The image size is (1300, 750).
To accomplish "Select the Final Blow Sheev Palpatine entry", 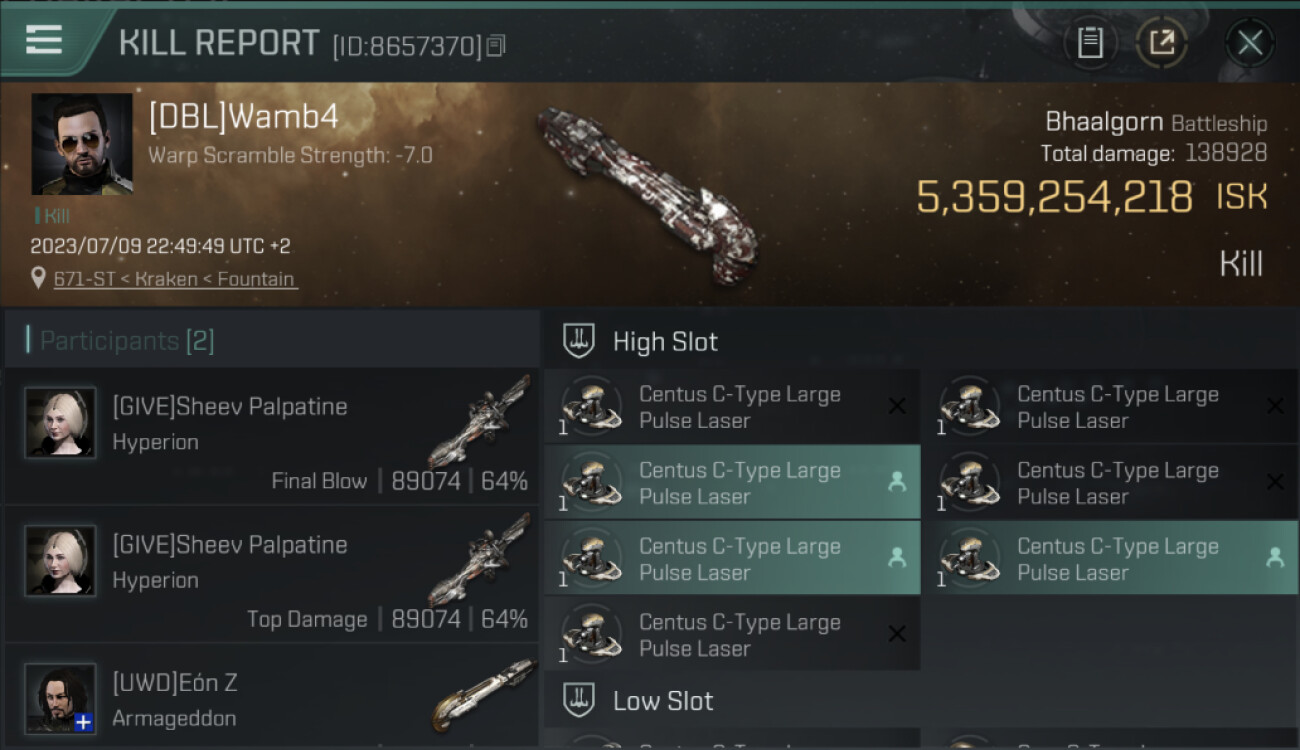I will click(270, 436).
